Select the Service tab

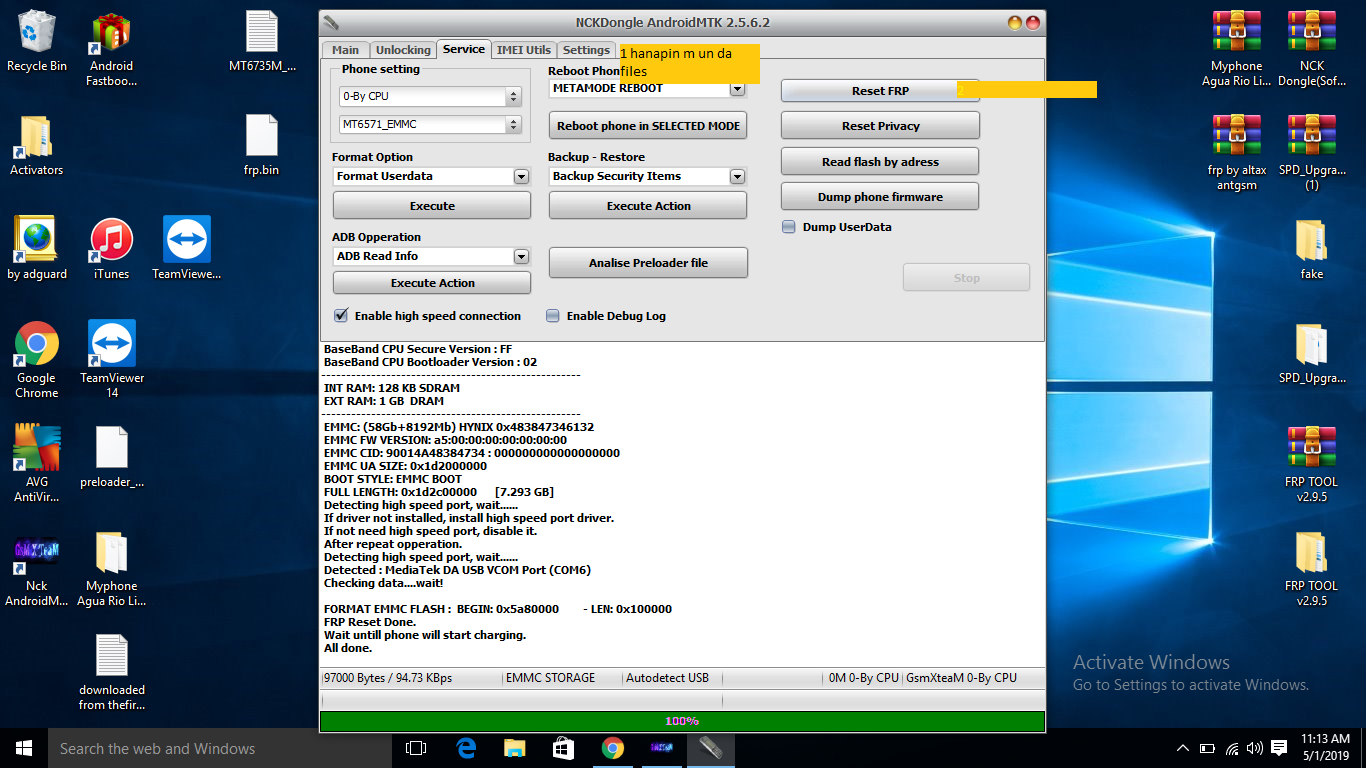[464, 49]
